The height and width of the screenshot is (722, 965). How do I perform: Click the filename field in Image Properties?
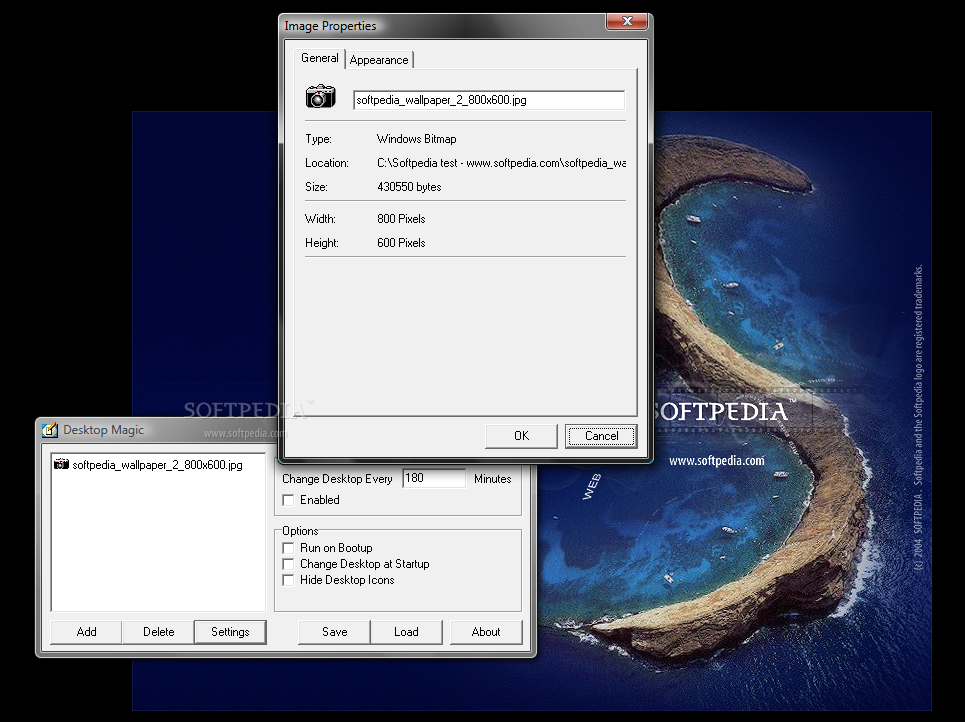pos(489,100)
